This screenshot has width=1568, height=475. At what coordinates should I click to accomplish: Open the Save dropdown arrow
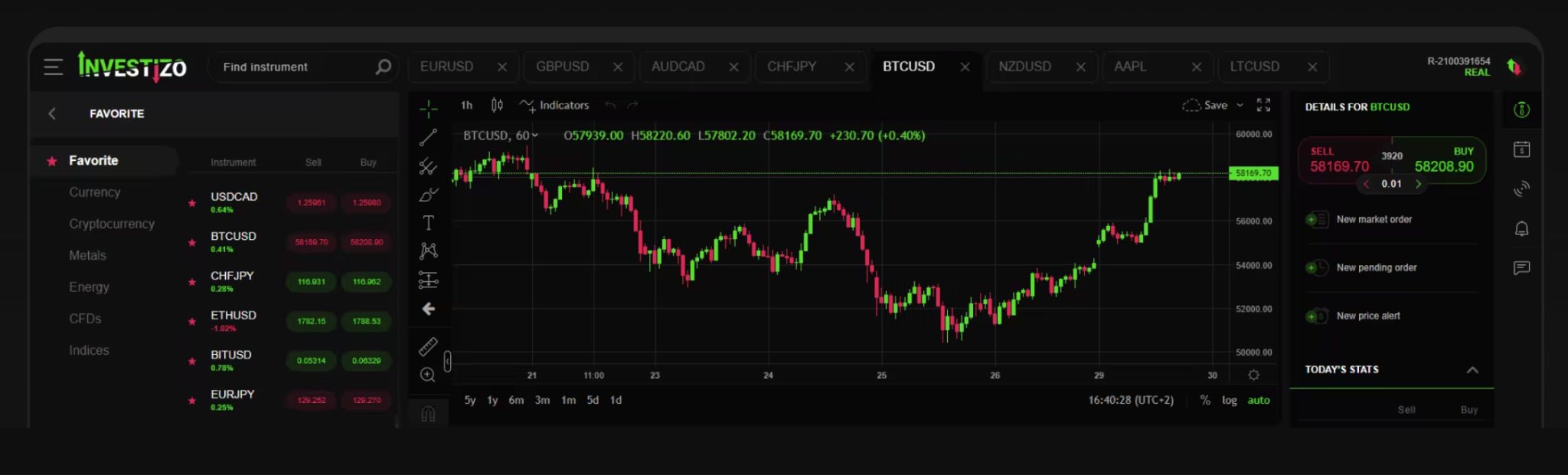[x=1240, y=105]
